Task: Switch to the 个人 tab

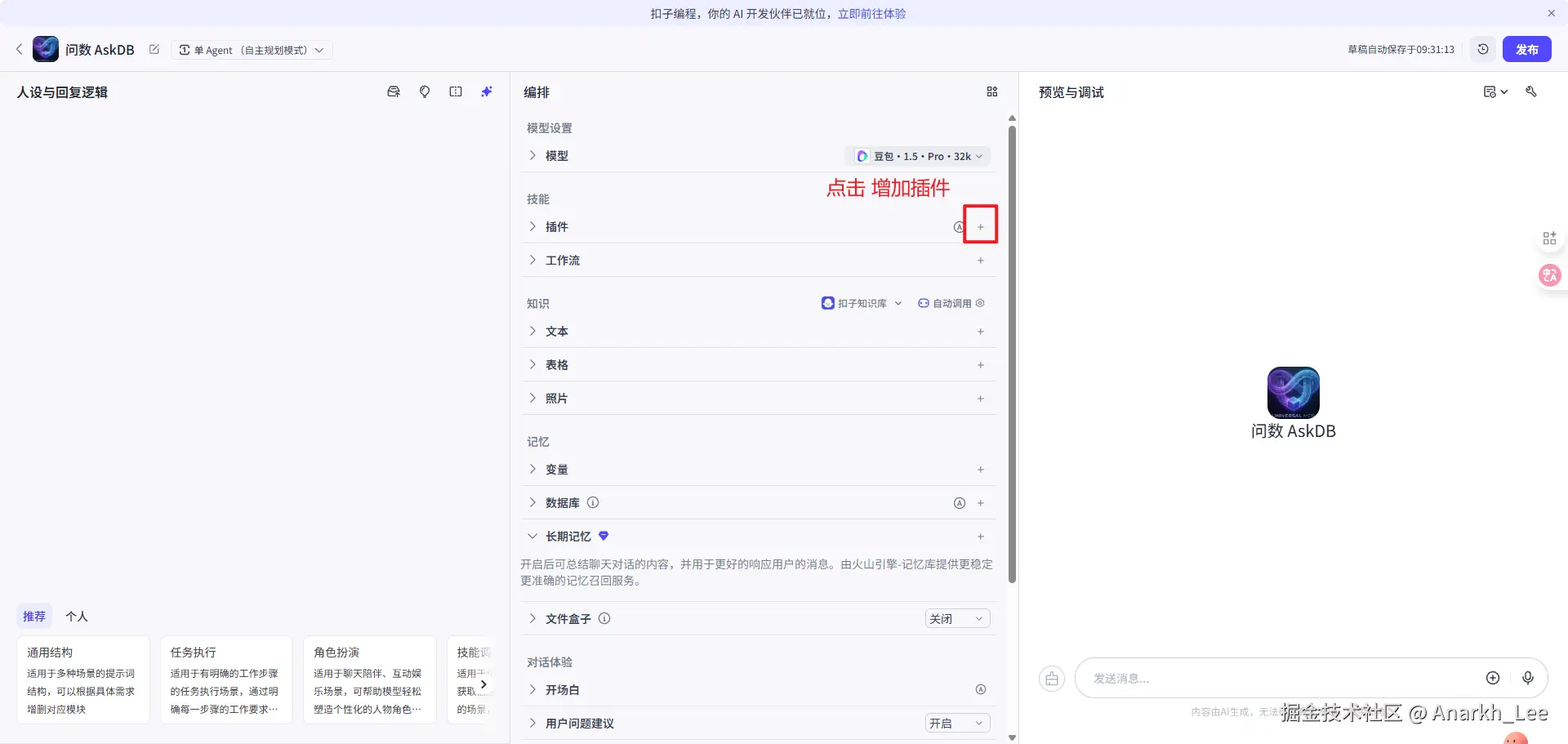Action: tap(77, 617)
